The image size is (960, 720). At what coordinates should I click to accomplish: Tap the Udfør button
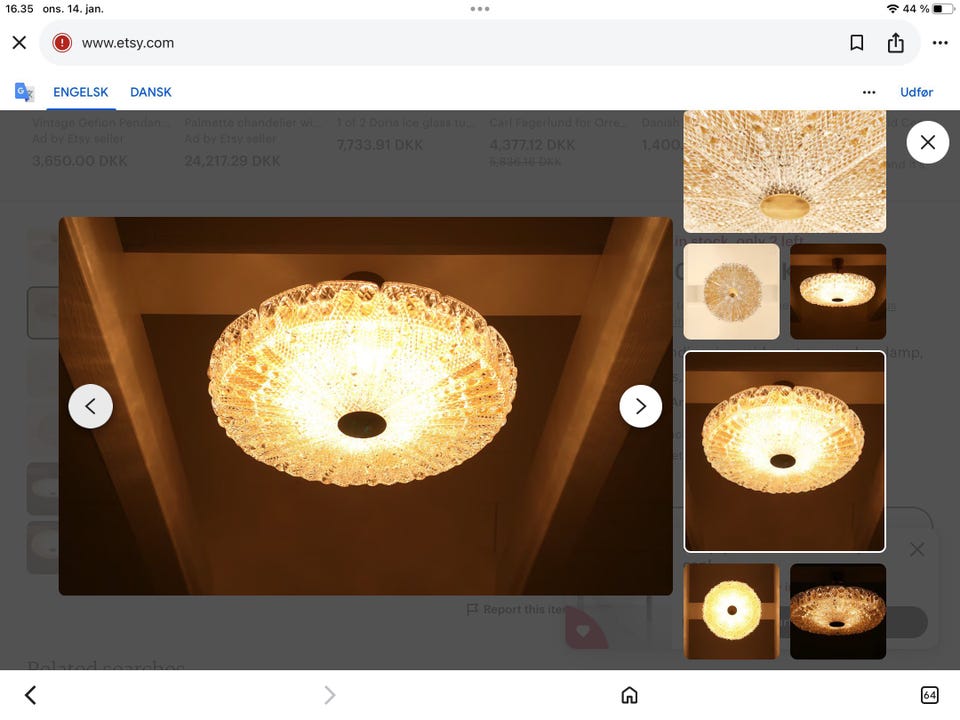click(917, 92)
